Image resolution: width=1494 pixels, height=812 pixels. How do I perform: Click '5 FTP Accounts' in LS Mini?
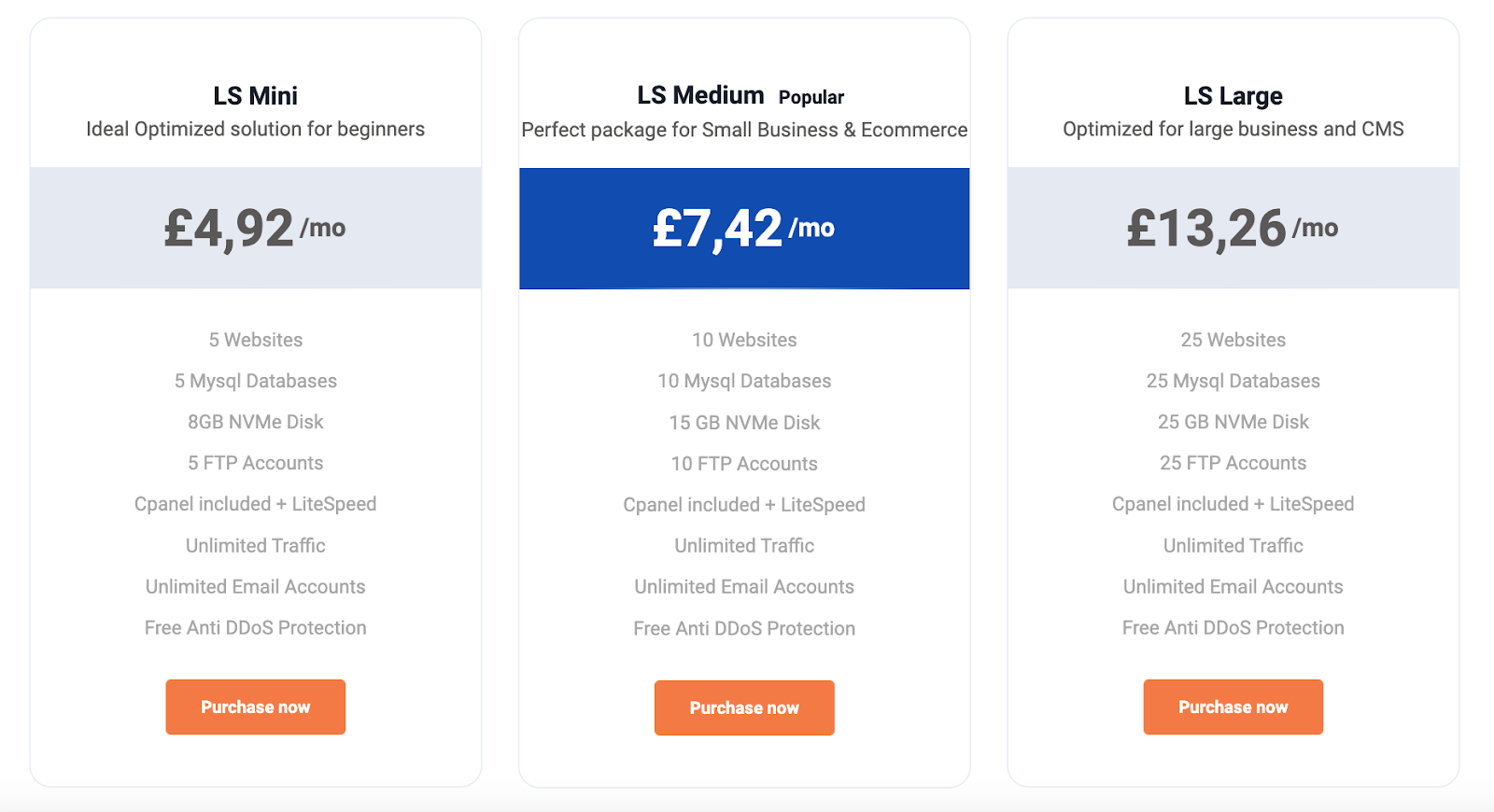pyautogui.click(x=255, y=463)
